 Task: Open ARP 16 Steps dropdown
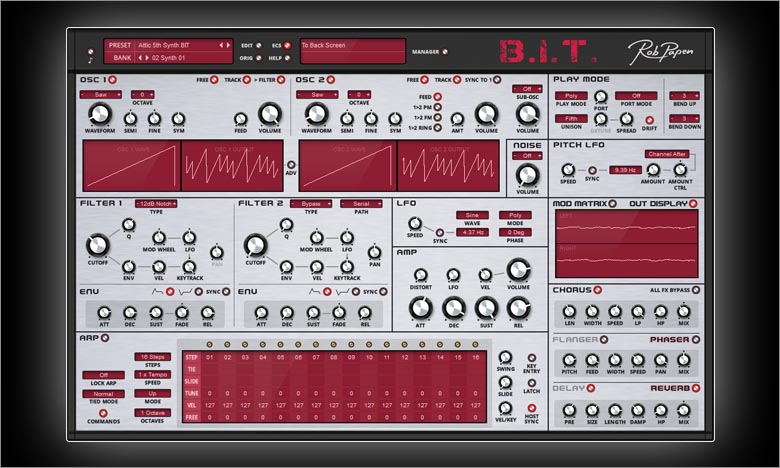pyautogui.click(x=152, y=357)
